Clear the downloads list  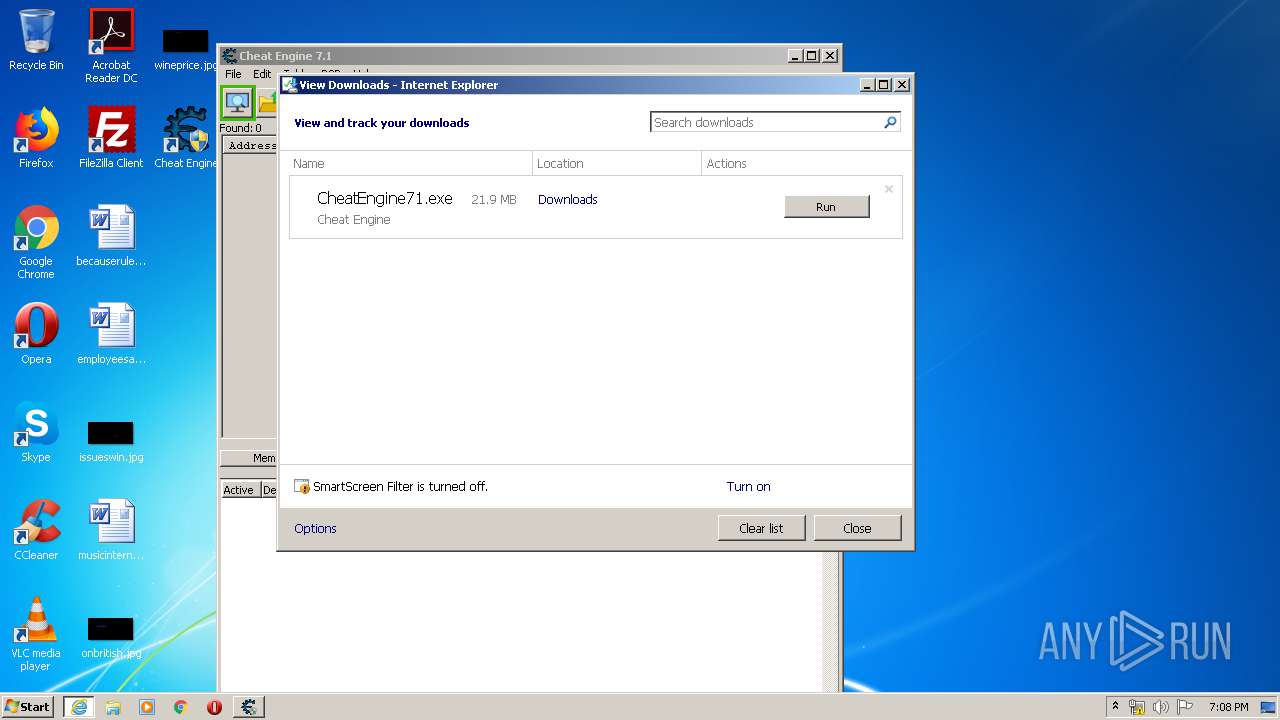761,528
